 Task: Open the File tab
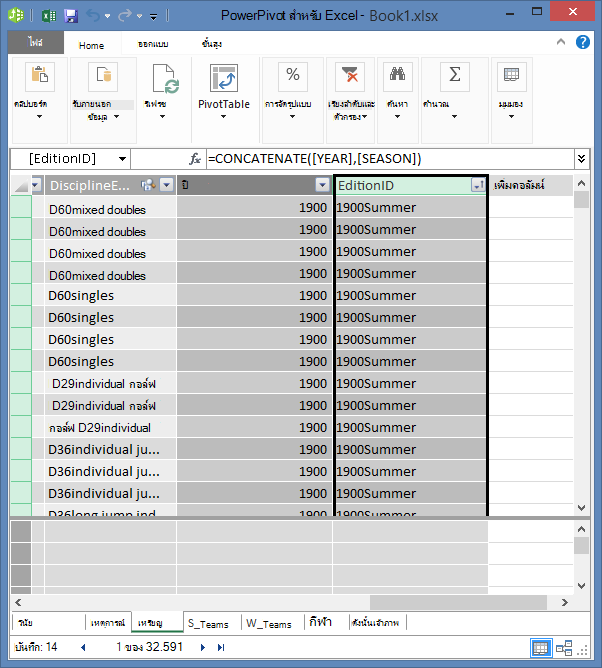36,42
